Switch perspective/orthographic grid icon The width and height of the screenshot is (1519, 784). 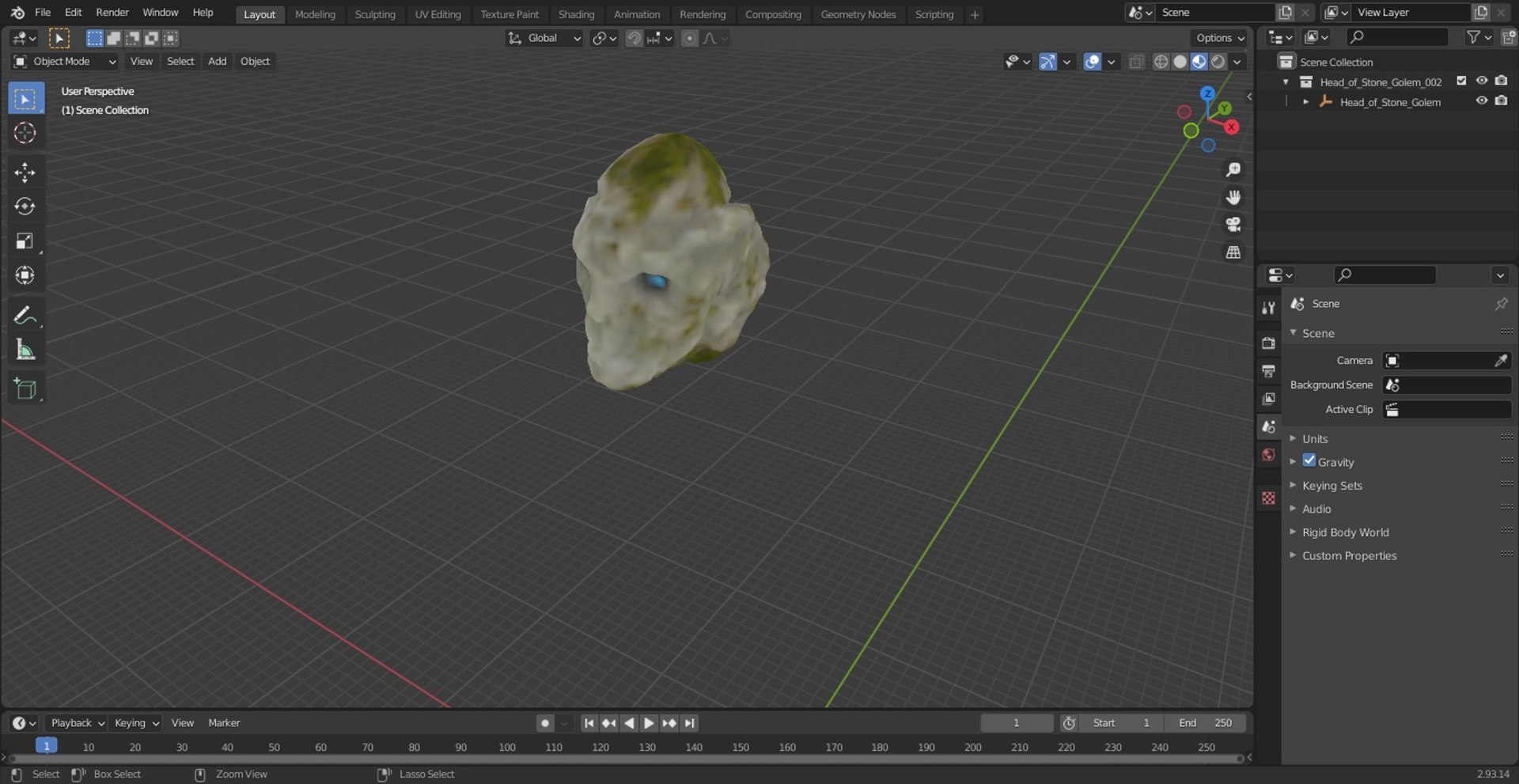pyautogui.click(x=1233, y=252)
